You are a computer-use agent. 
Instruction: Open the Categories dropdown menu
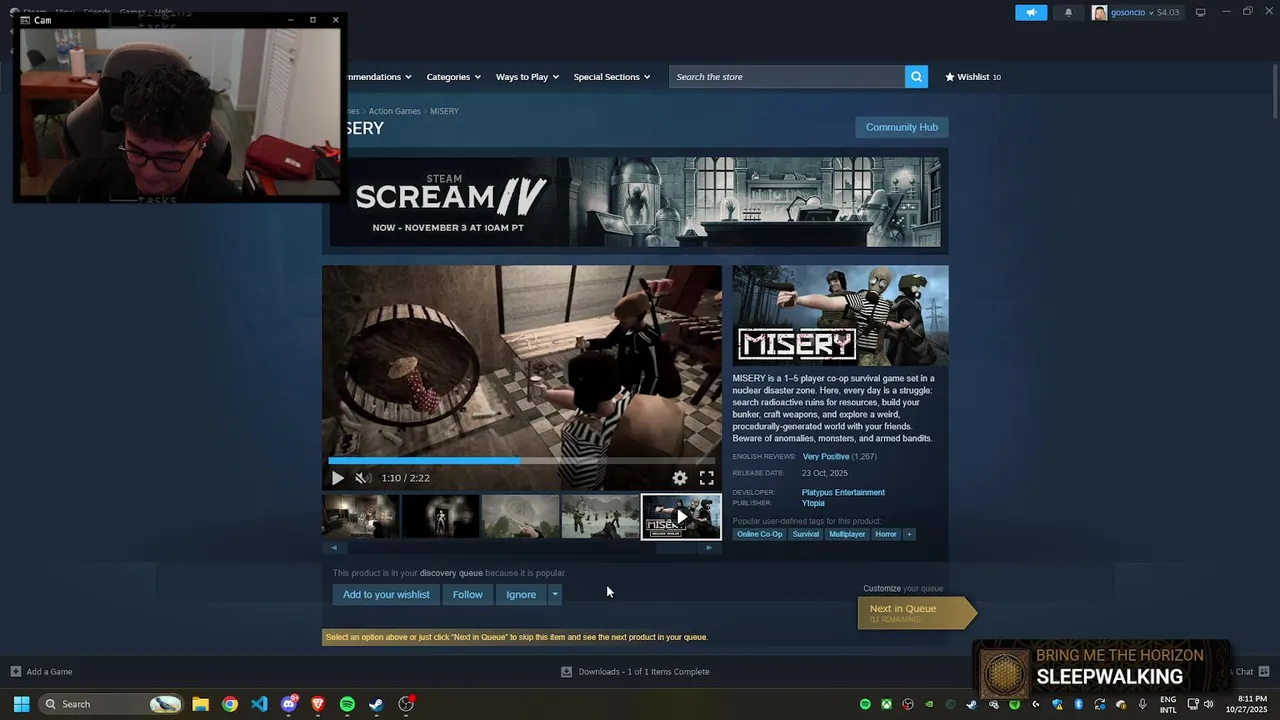tap(453, 77)
